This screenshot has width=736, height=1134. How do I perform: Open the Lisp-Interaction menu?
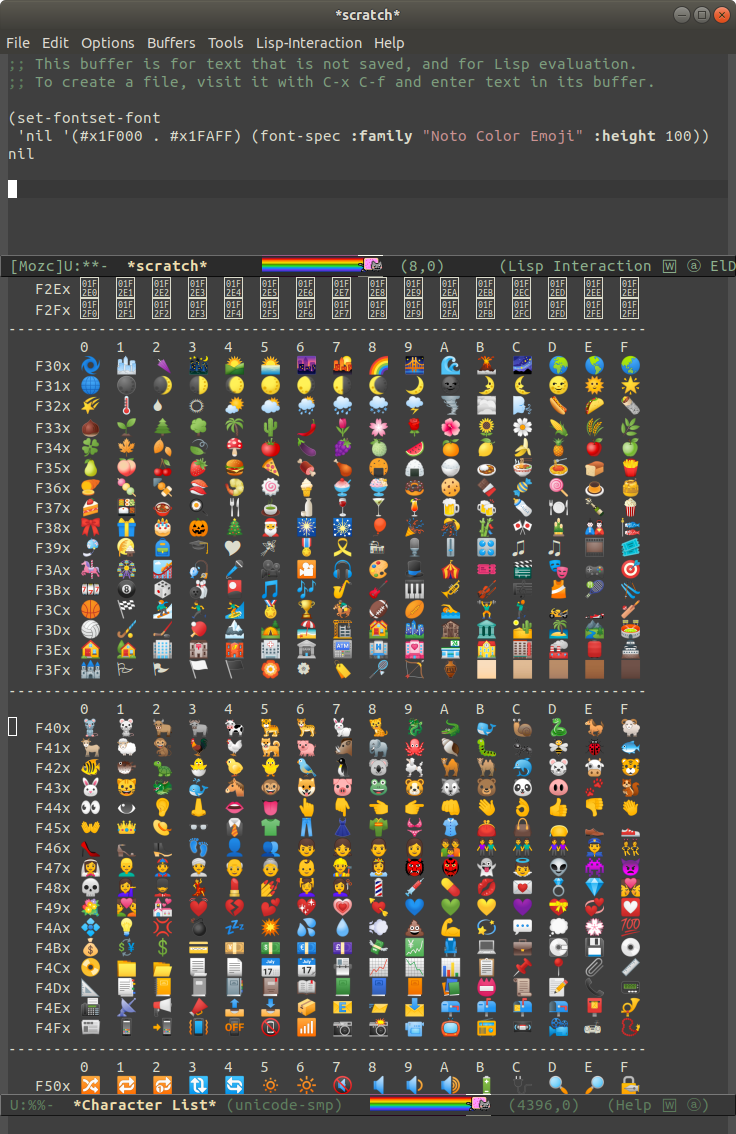coord(309,43)
